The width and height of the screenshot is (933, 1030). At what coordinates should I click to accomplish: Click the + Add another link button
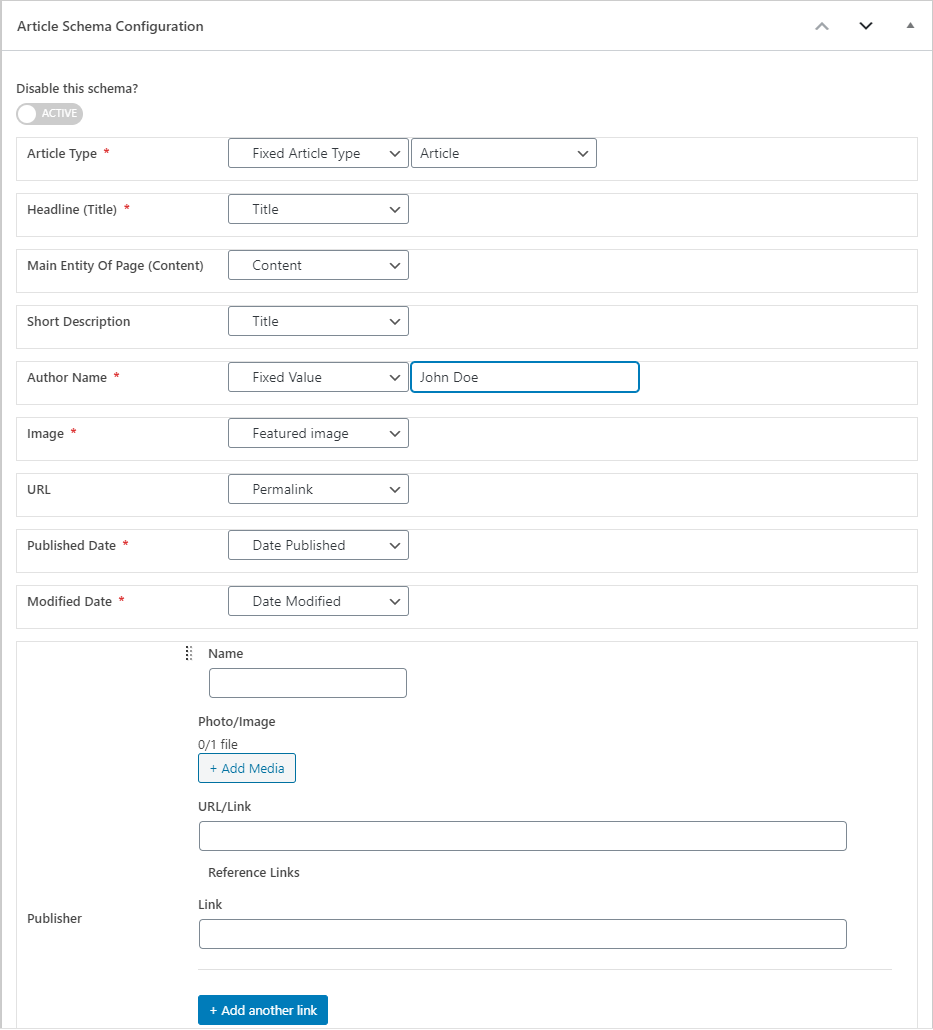coord(263,1010)
